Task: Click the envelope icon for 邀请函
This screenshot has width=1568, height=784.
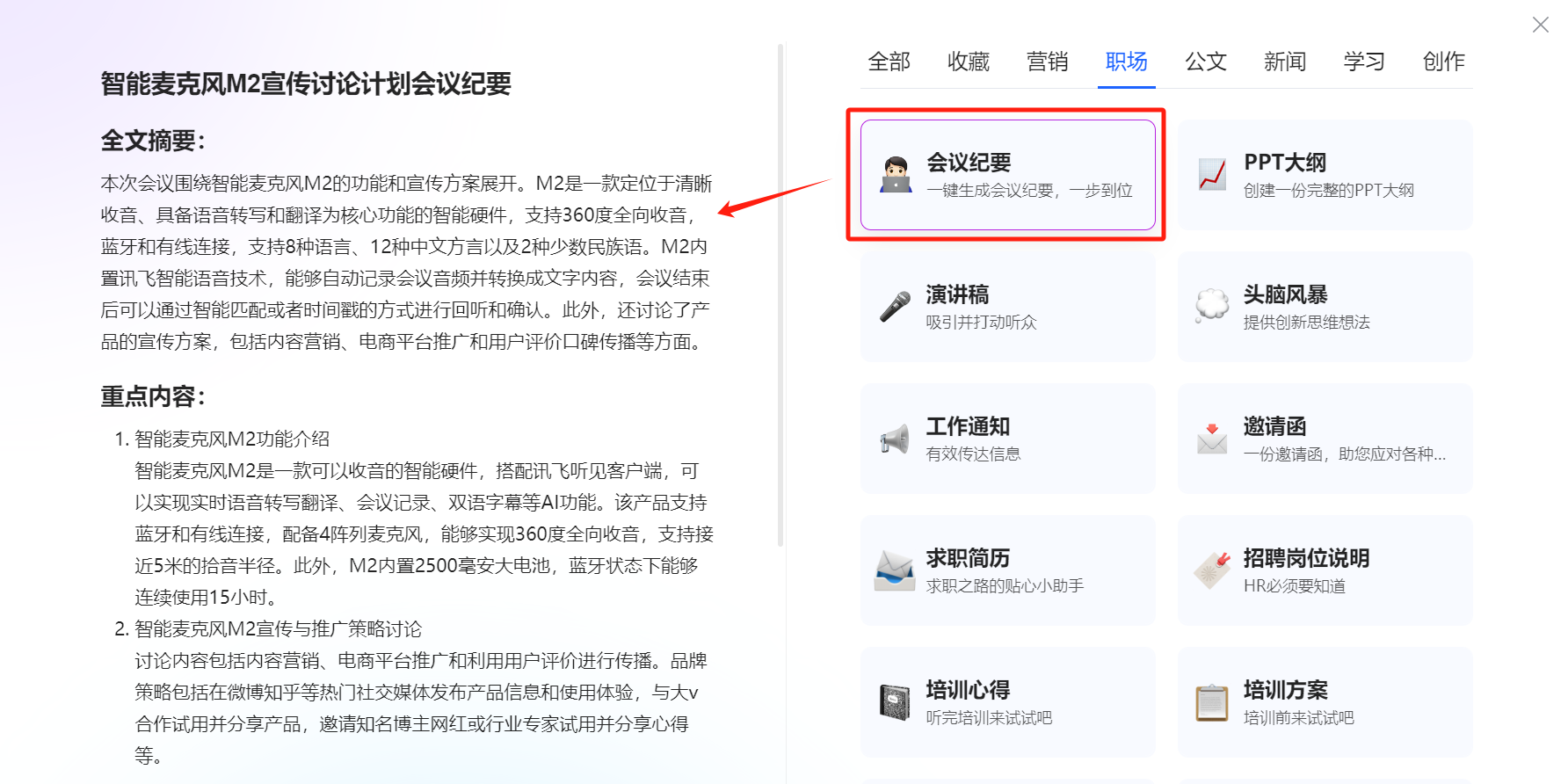Action: tap(1212, 439)
